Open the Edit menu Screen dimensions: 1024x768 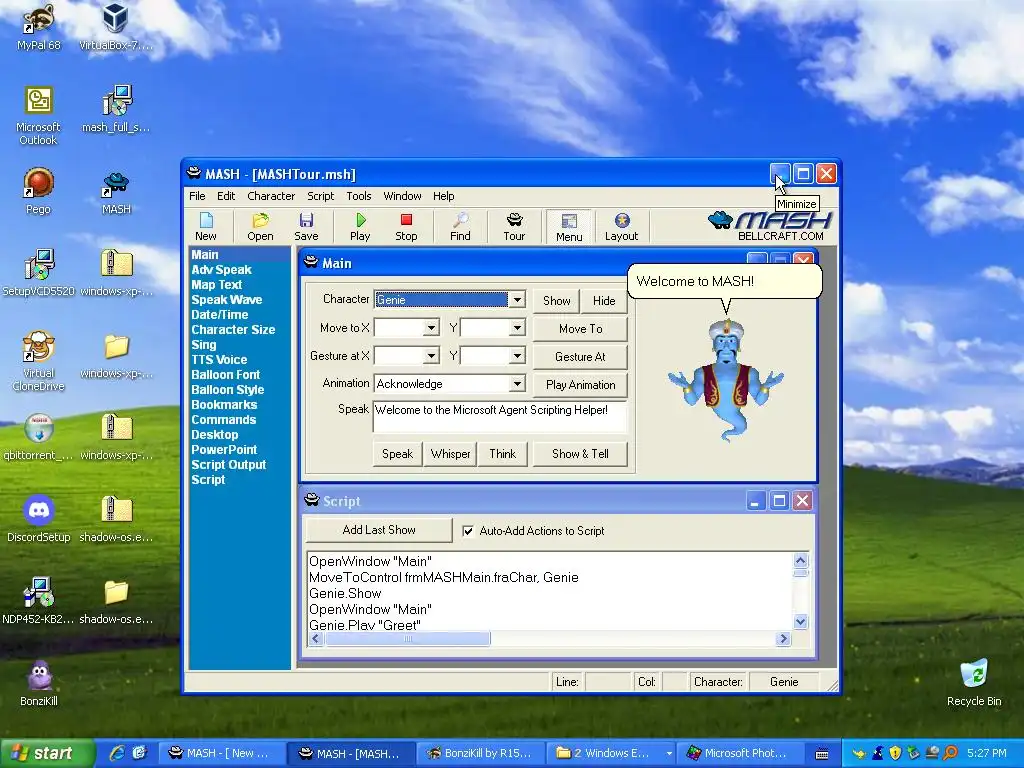tap(226, 196)
